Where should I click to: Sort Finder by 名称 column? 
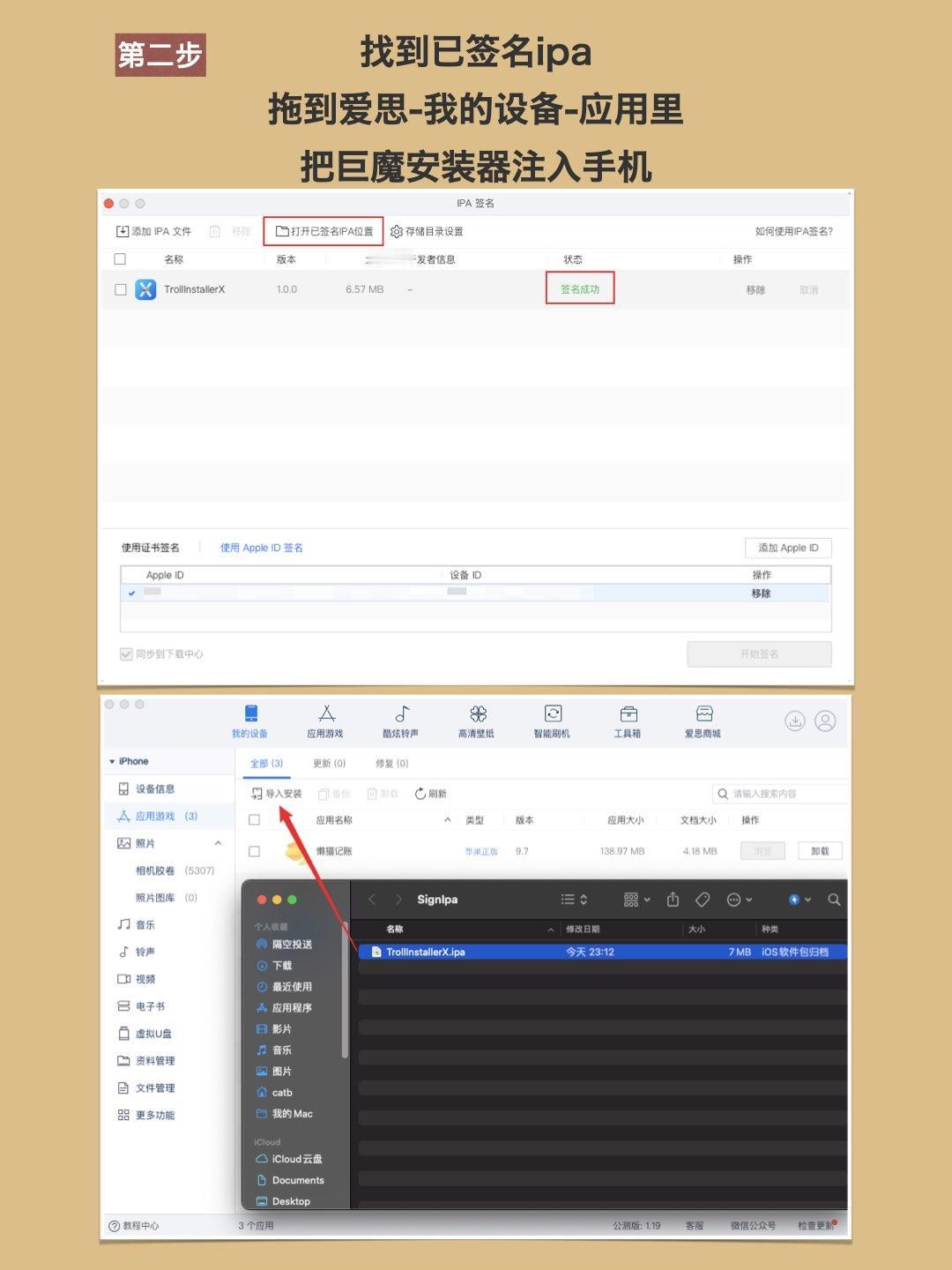[x=395, y=929]
